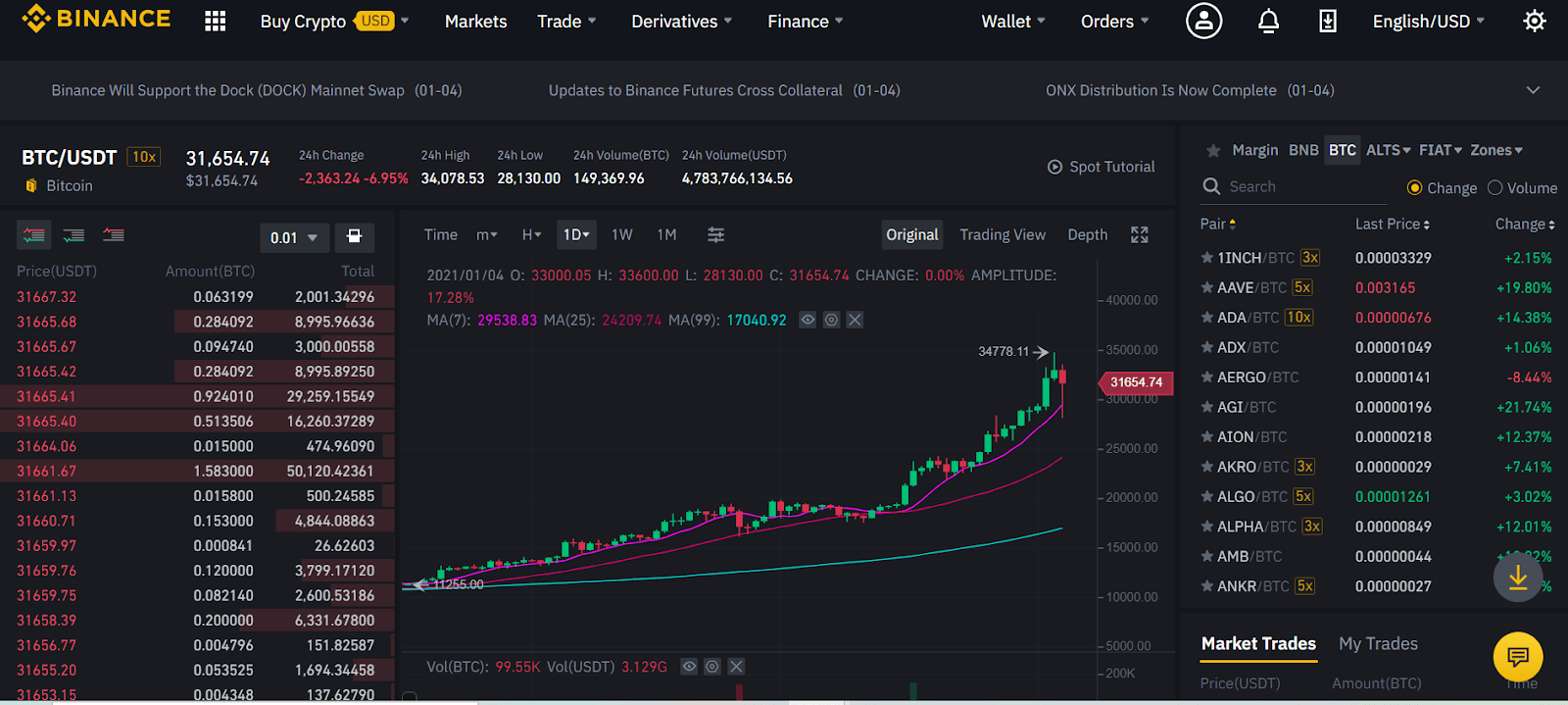Favorite the AAVE/BTC pair star

point(1207,287)
